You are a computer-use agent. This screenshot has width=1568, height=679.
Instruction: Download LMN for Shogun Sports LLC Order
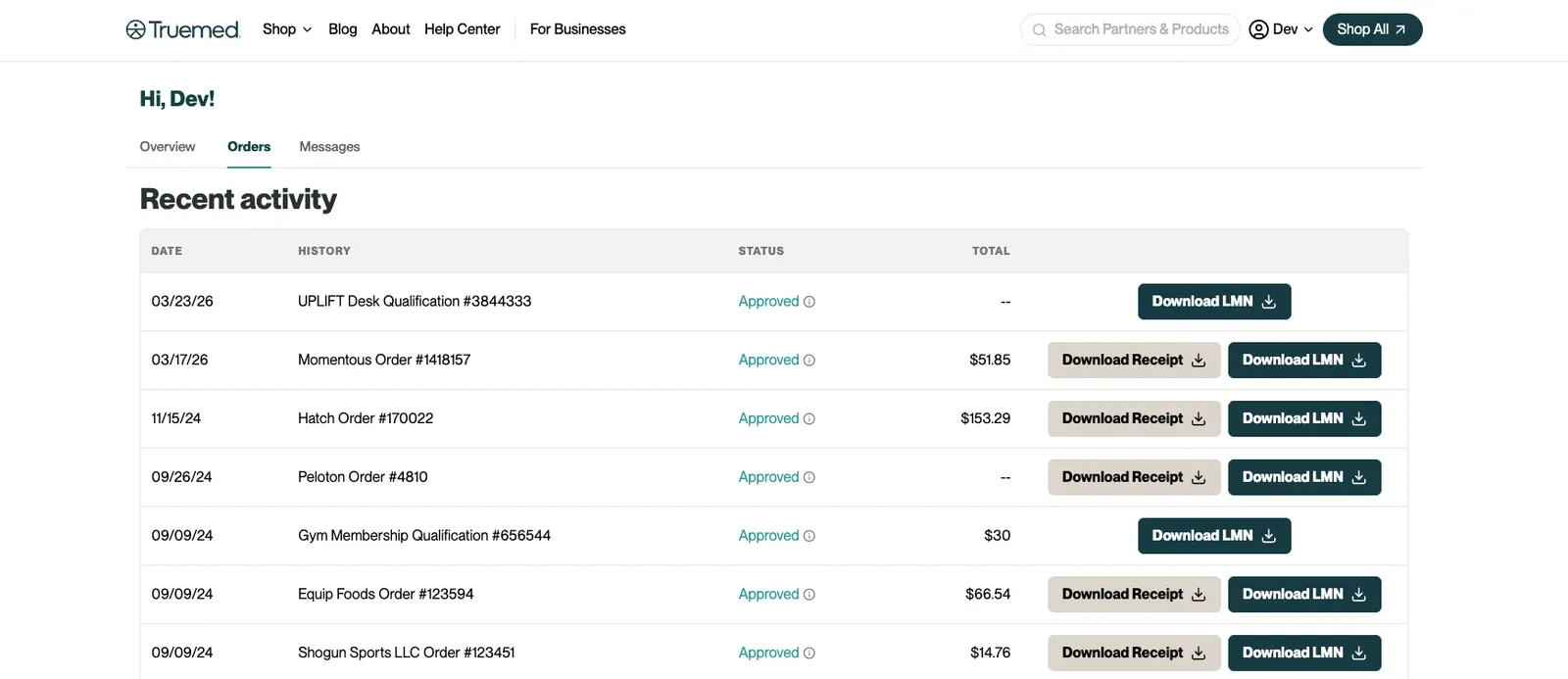(x=1304, y=653)
